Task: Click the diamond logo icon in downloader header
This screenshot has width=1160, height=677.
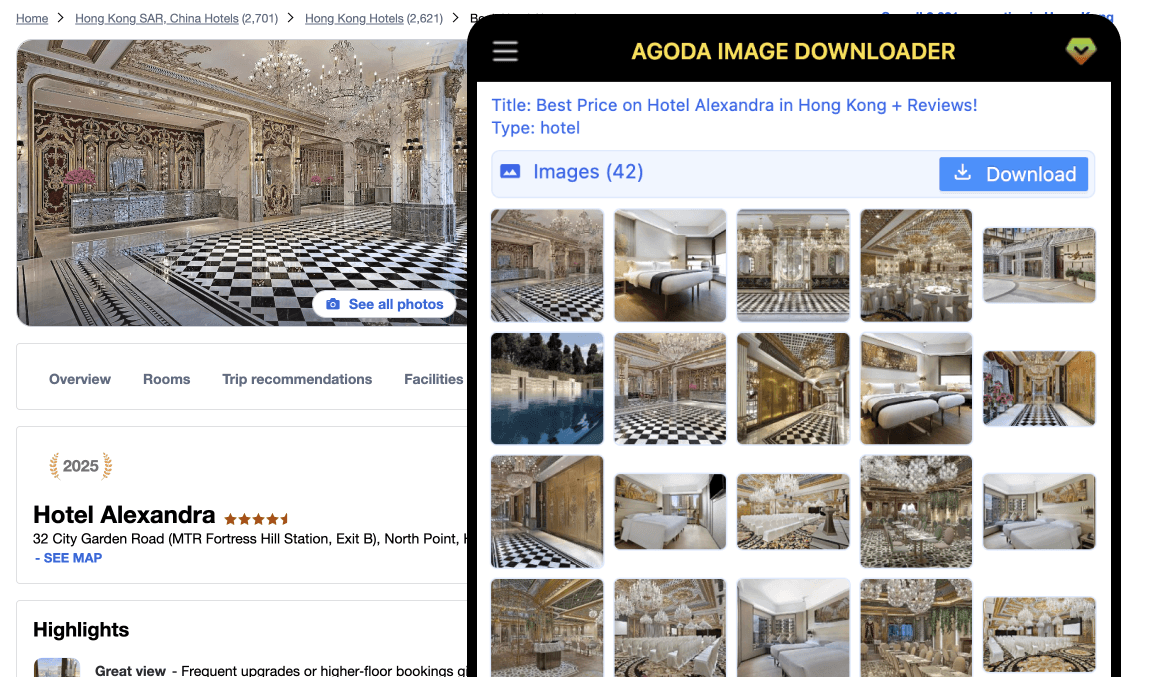Action: point(1081,50)
